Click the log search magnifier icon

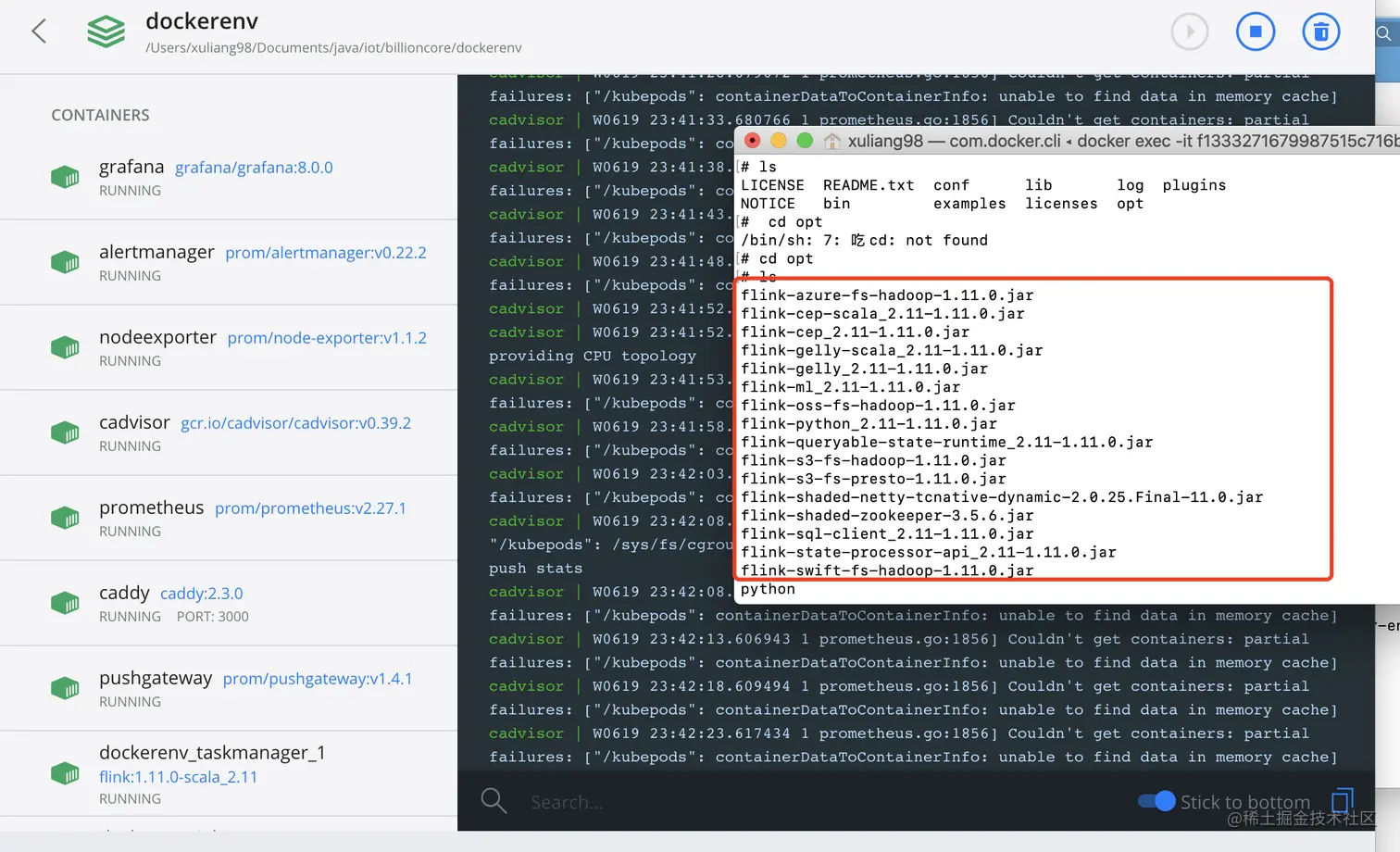(x=494, y=801)
